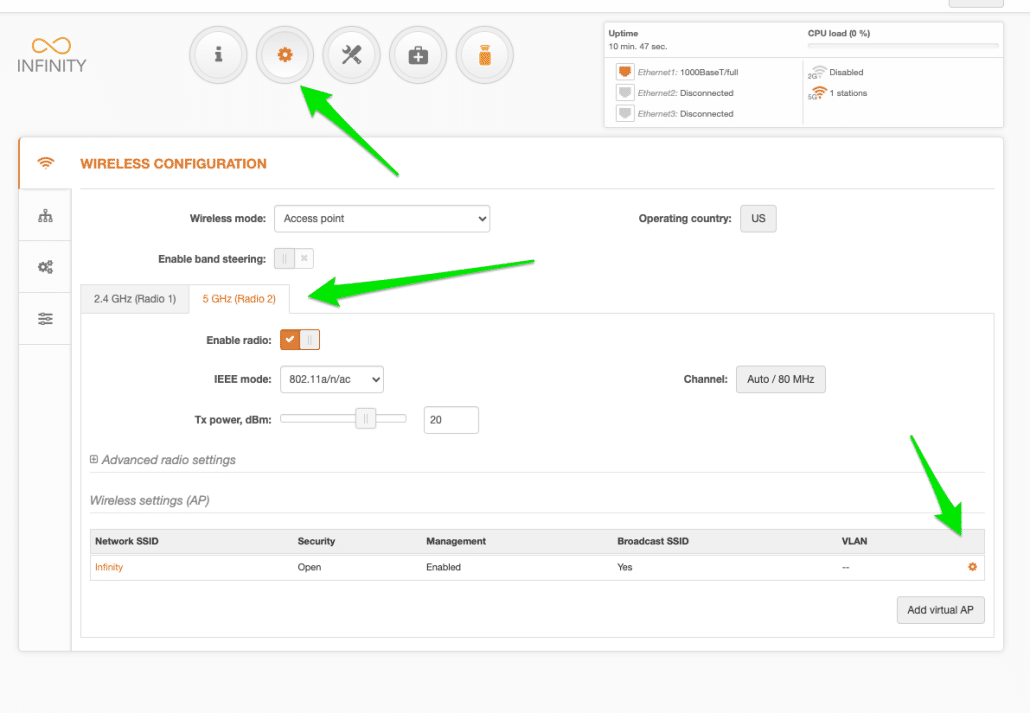Viewport: 1030px width, 713px height.
Task: Click the Ethernet2 port status icon
Action: (x=625, y=93)
